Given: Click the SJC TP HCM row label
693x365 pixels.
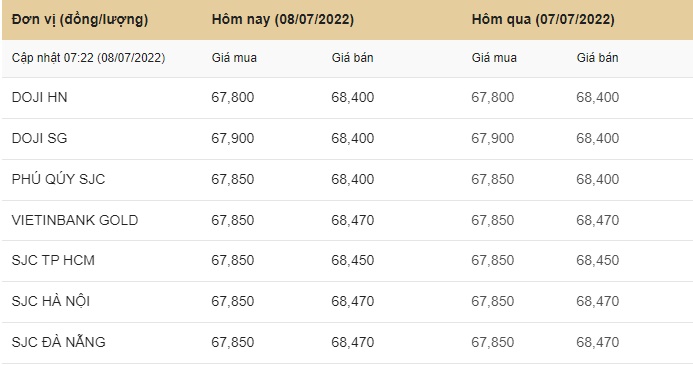Looking at the screenshot, I should (53, 260).
